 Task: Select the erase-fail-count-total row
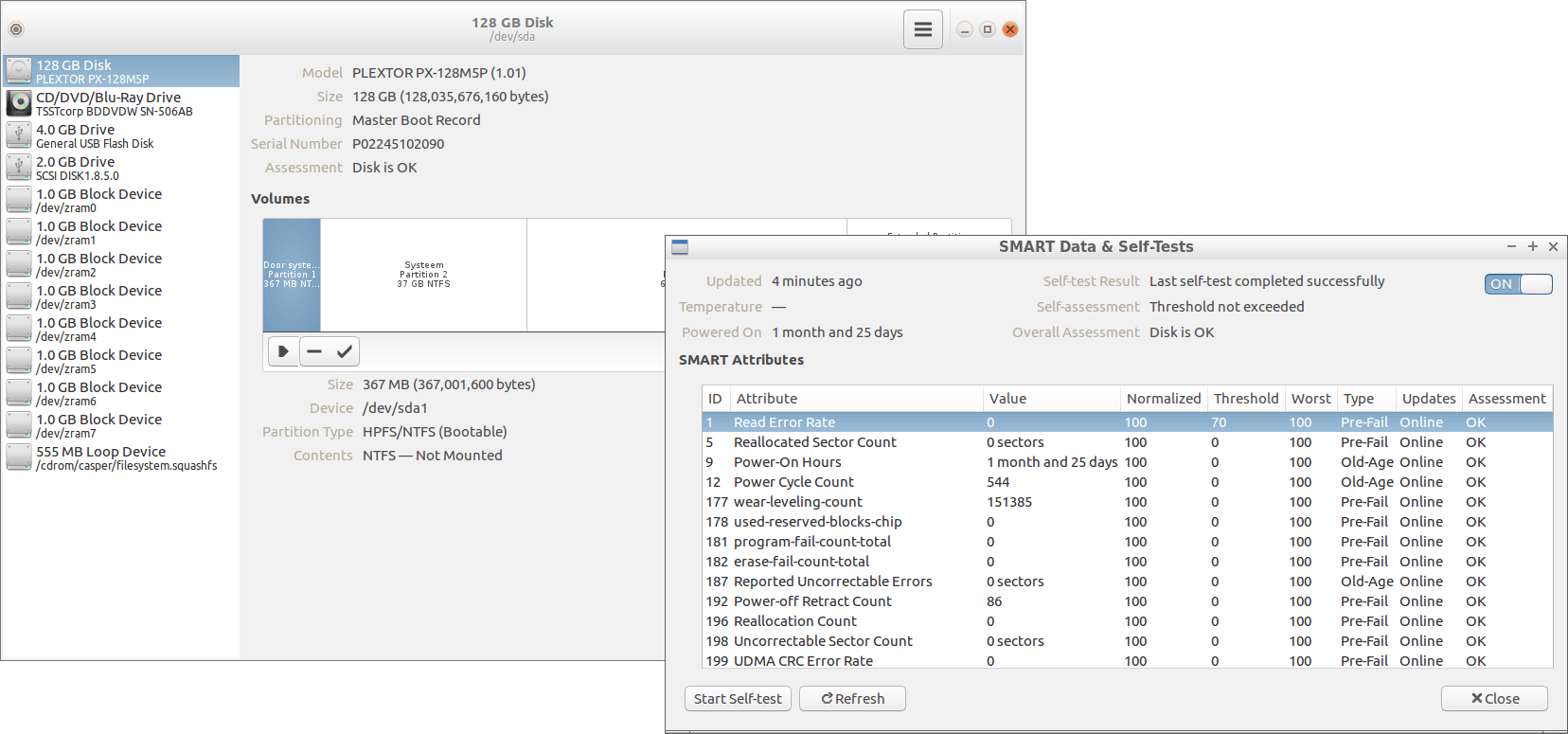point(1128,562)
